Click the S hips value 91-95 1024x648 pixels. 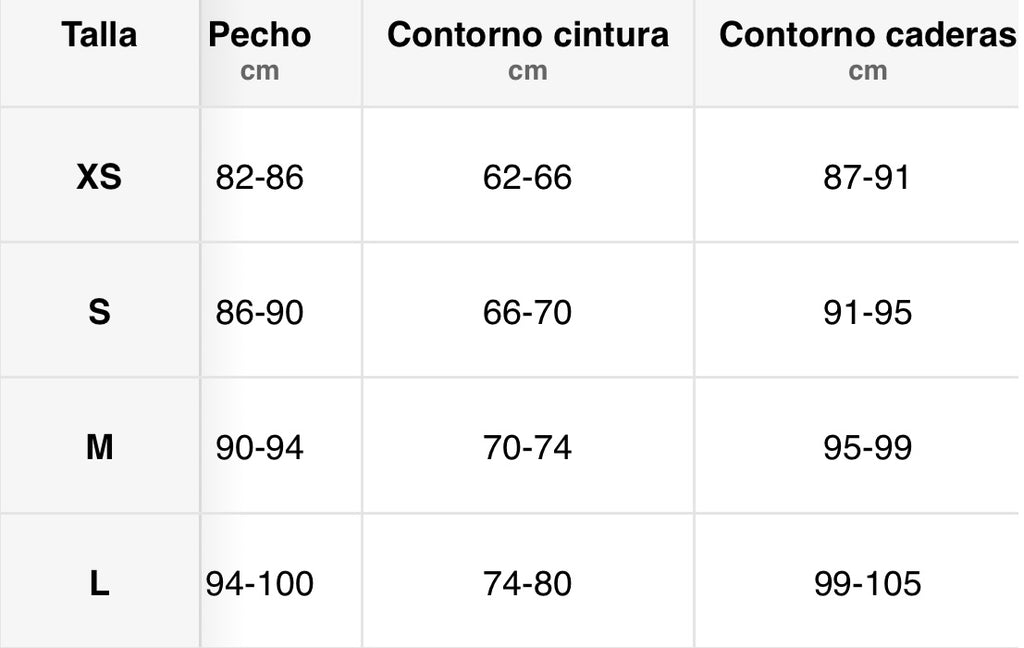coord(867,313)
